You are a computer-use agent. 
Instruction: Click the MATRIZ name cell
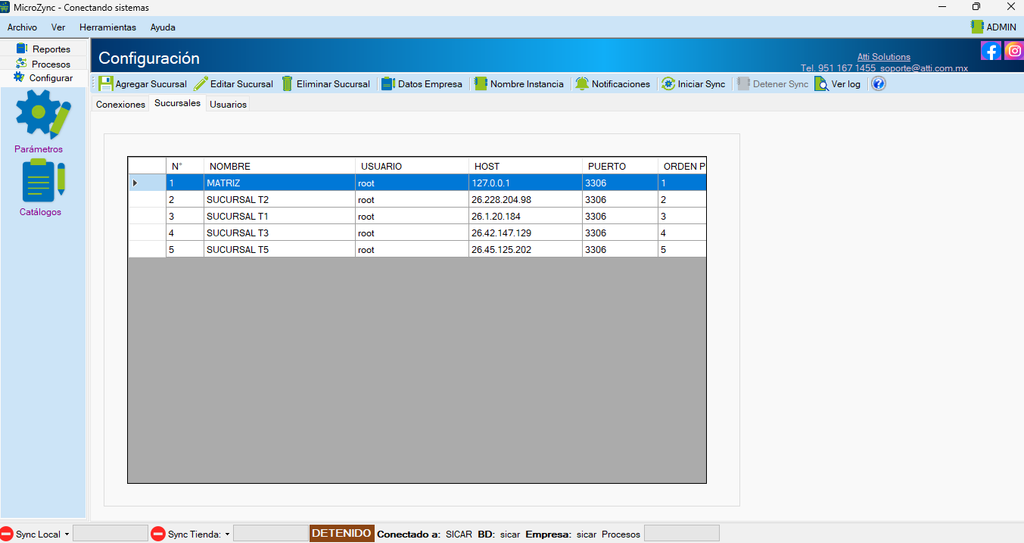point(280,183)
